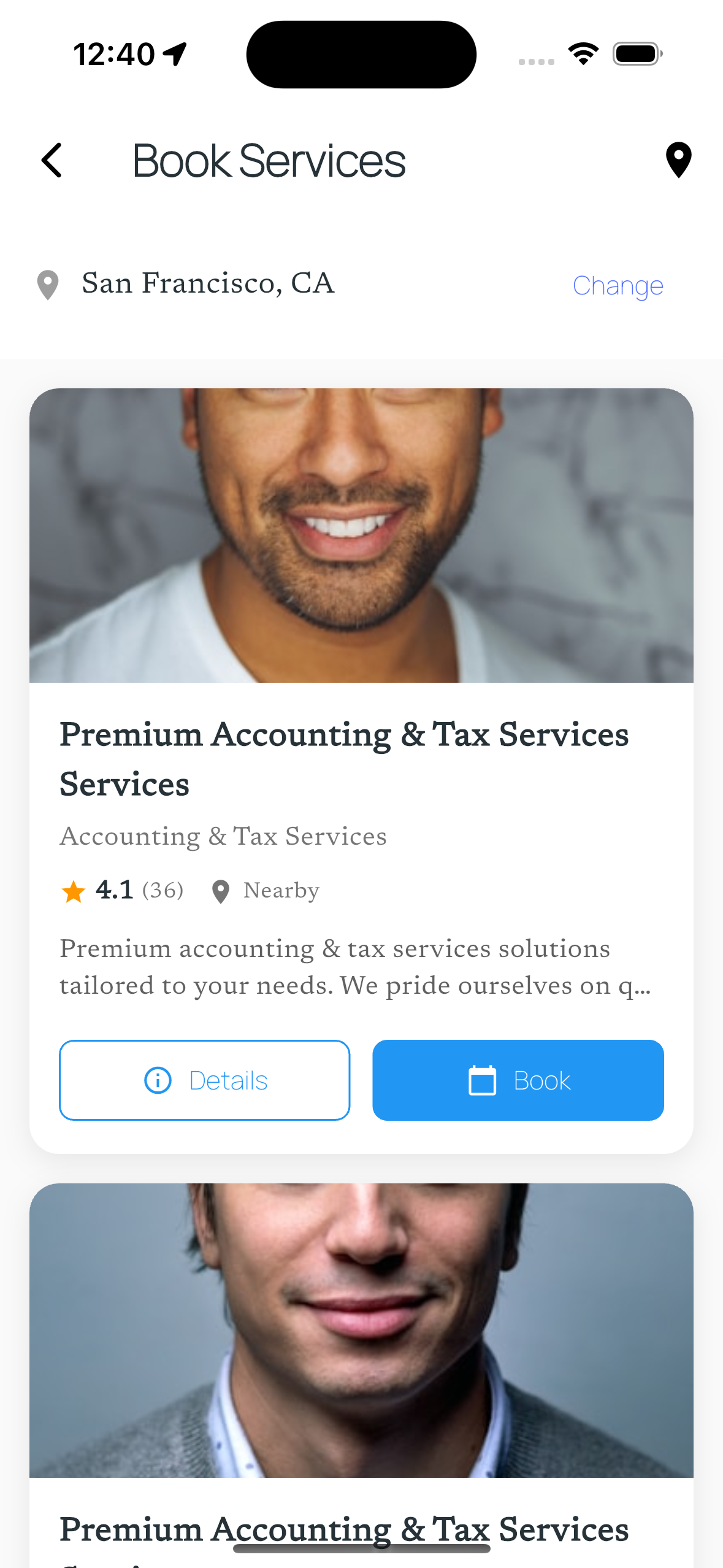723x1568 pixels.
Task: Book the Premium Accounting & Tax Services provider
Action: [518, 1080]
